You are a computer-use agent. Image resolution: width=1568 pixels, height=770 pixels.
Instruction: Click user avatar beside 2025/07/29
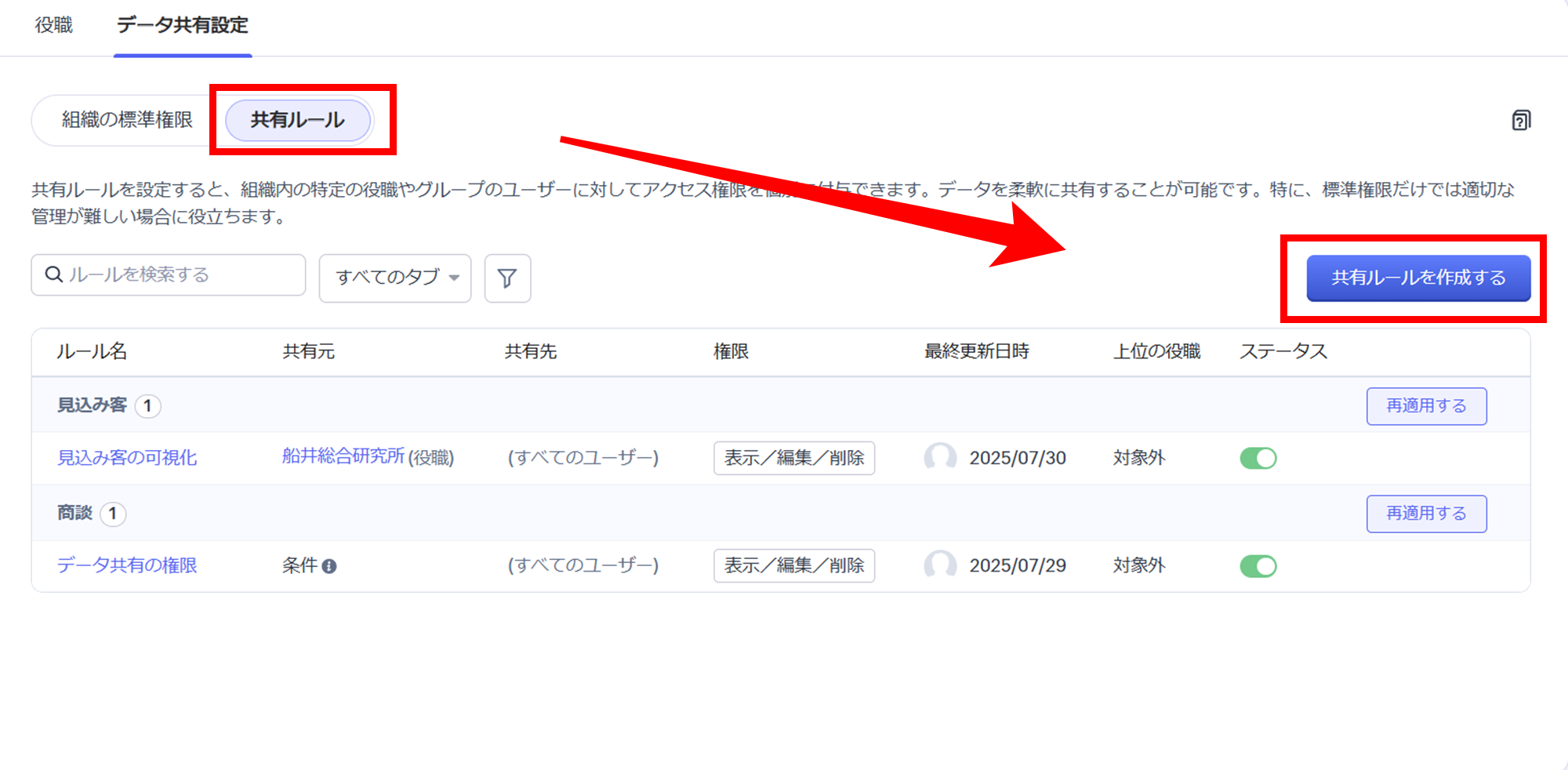(x=940, y=565)
